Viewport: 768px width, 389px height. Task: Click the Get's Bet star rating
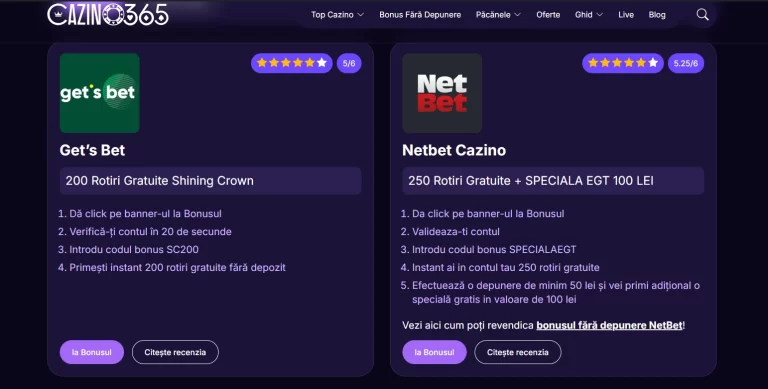point(291,63)
